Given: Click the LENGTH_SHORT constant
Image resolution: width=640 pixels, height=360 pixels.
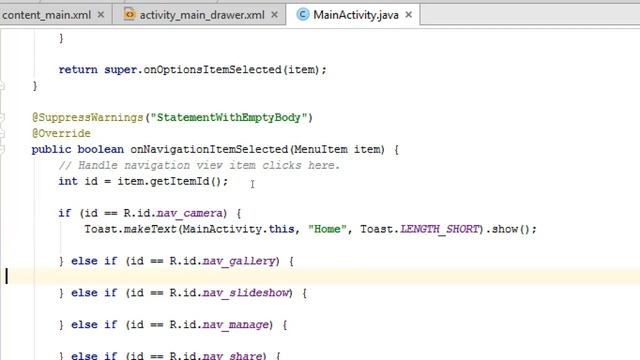Looking at the screenshot, I should pyautogui.click(x=439, y=229).
